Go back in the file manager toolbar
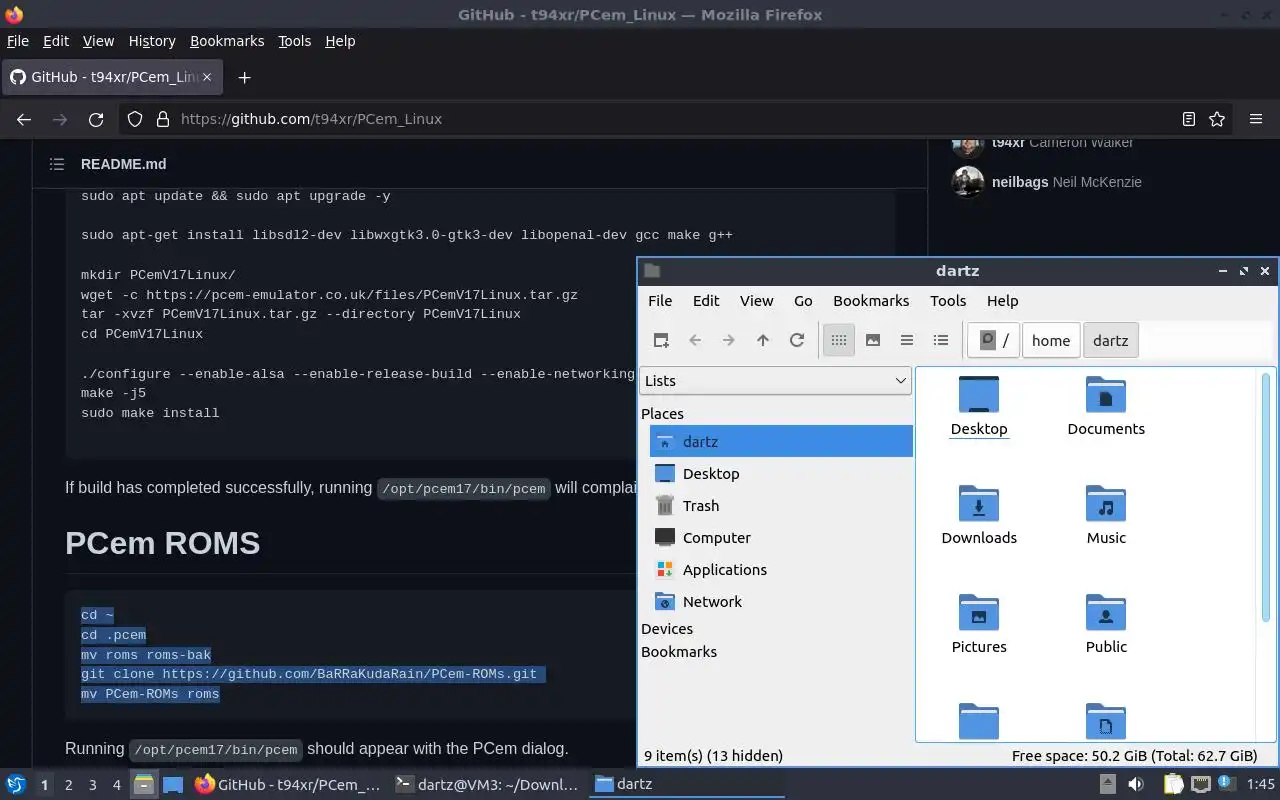1280x800 pixels. point(695,340)
